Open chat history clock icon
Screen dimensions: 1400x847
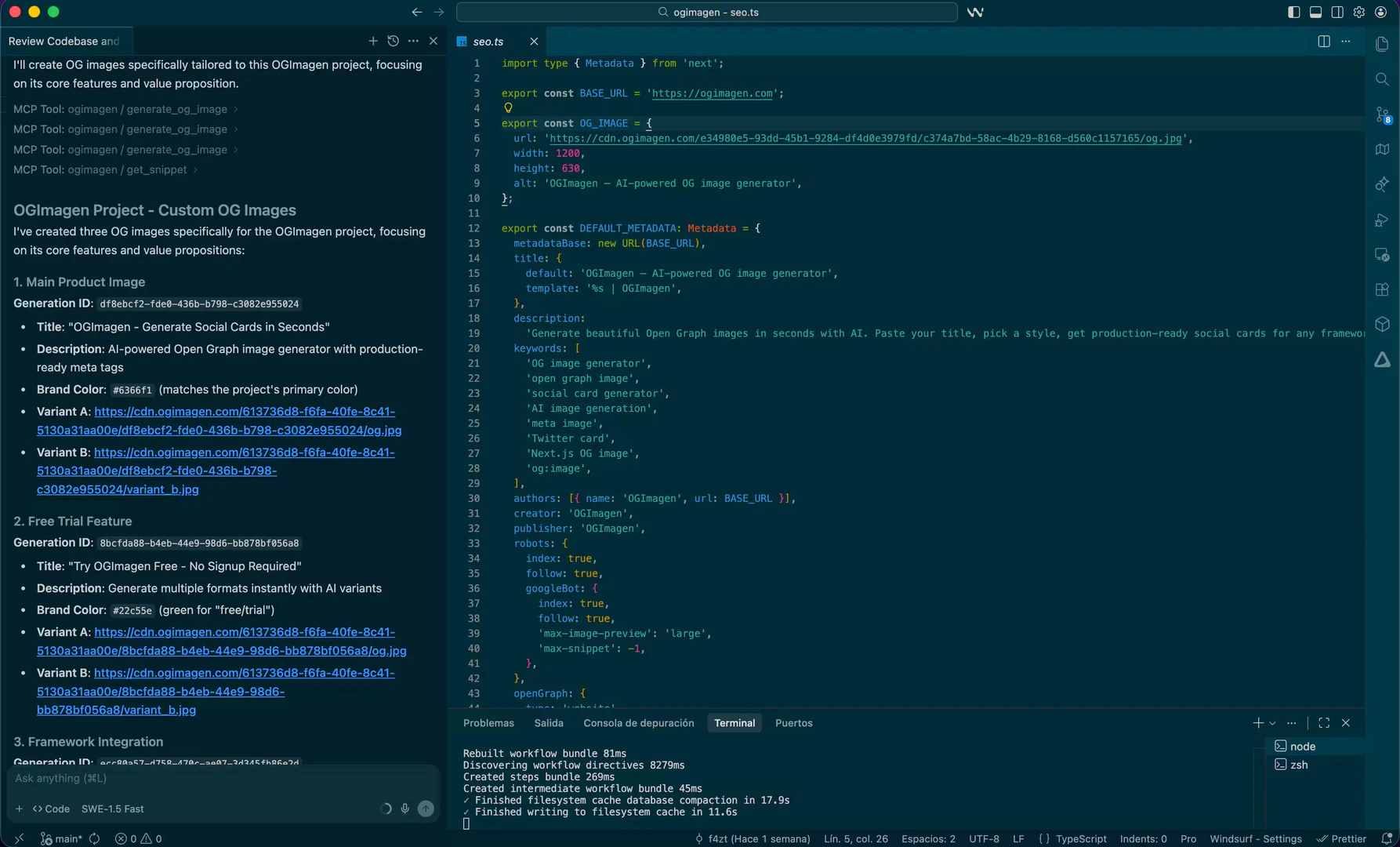pyautogui.click(x=394, y=41)
